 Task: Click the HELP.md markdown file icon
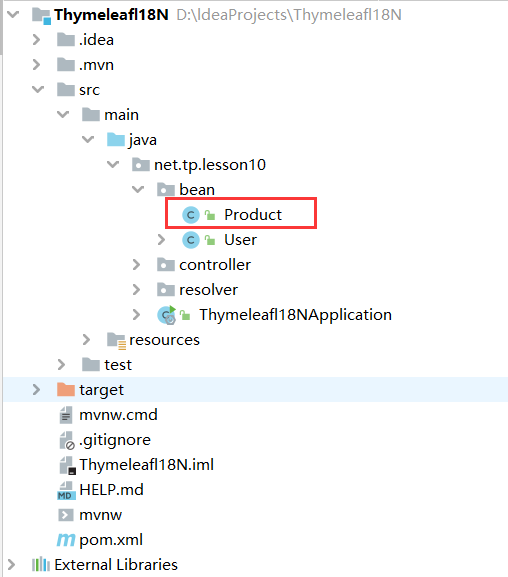pyautogui.click(x=66, y=490)
